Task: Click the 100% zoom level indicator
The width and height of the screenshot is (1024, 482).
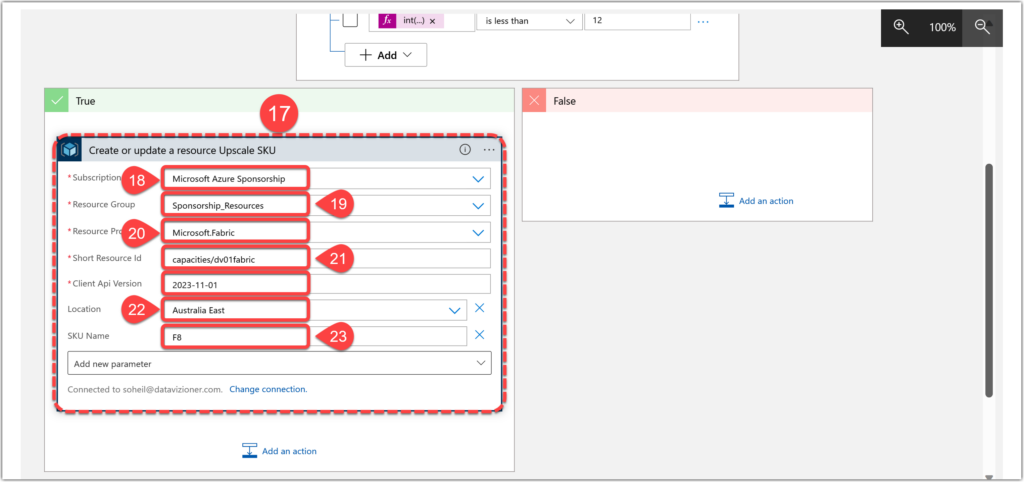Action: (942, 27)
